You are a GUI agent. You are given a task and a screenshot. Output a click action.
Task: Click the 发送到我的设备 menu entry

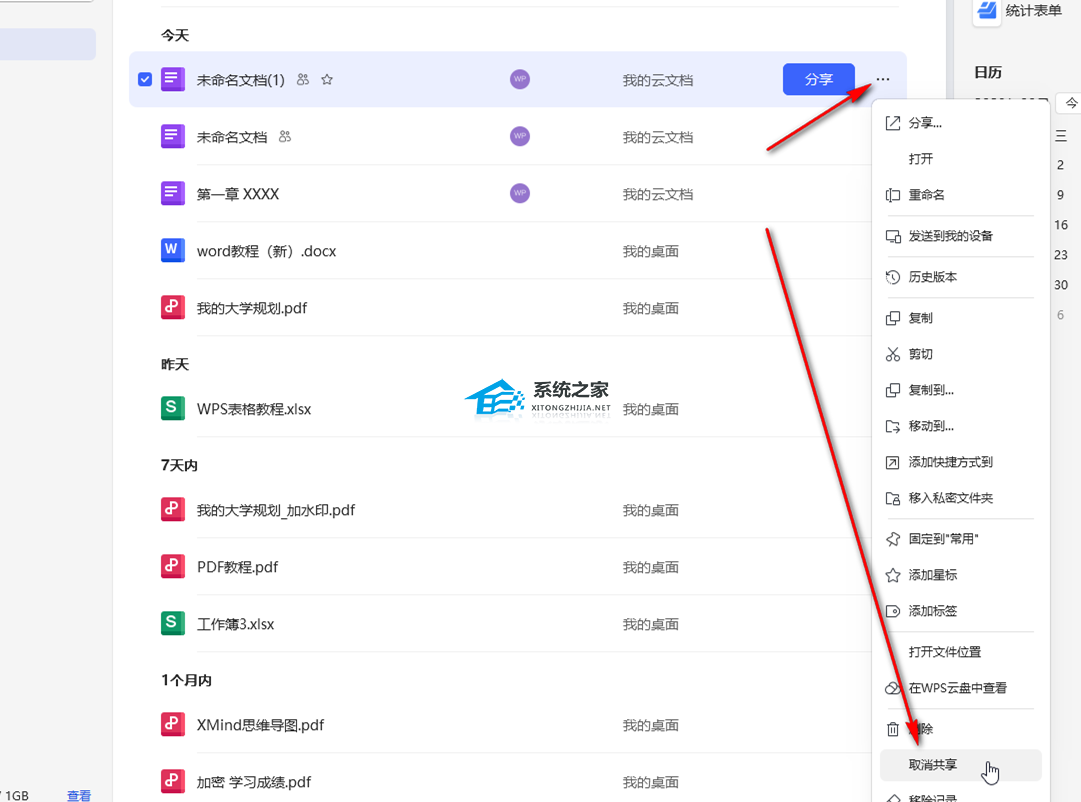point(950,236)
